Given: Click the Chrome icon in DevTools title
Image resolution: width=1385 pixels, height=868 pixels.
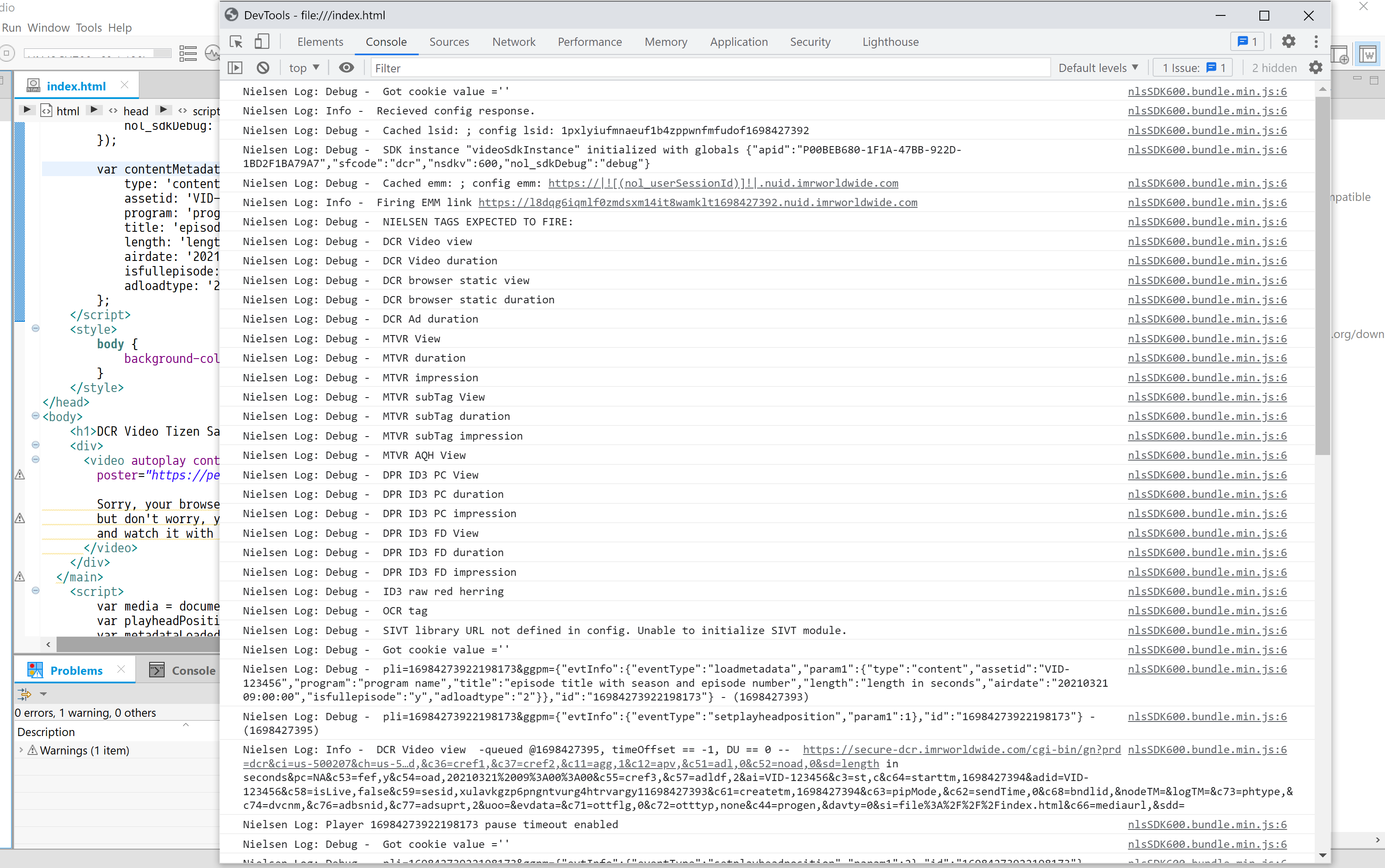Looking at the screenshot, I should point(231,15).
